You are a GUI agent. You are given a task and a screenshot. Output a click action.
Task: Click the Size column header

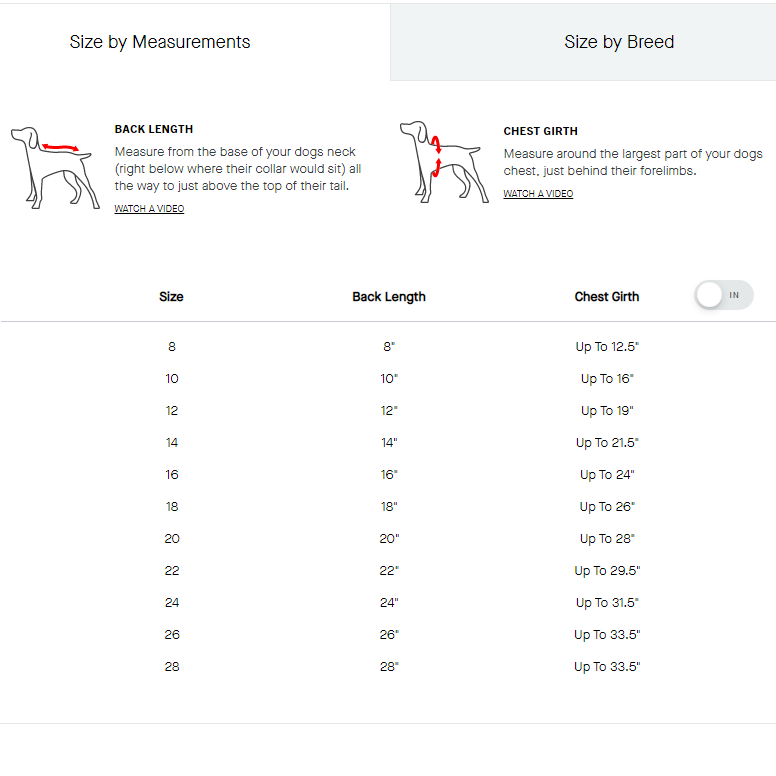[x=171, y=297]
